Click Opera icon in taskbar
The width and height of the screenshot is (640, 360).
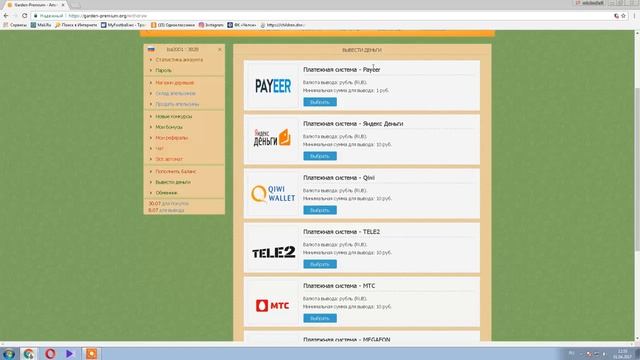50,353
